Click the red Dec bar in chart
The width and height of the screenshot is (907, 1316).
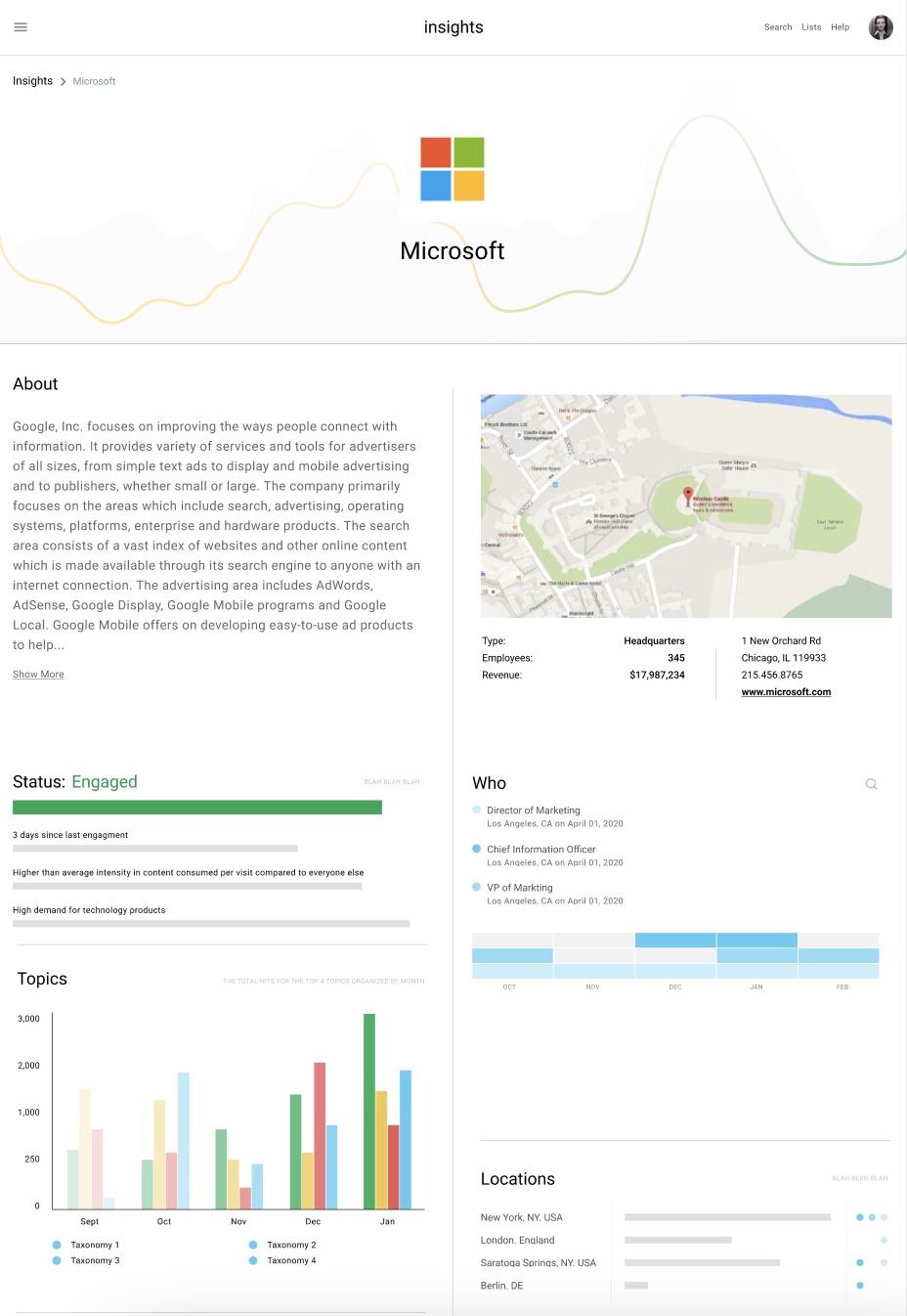click(320, 1136)
